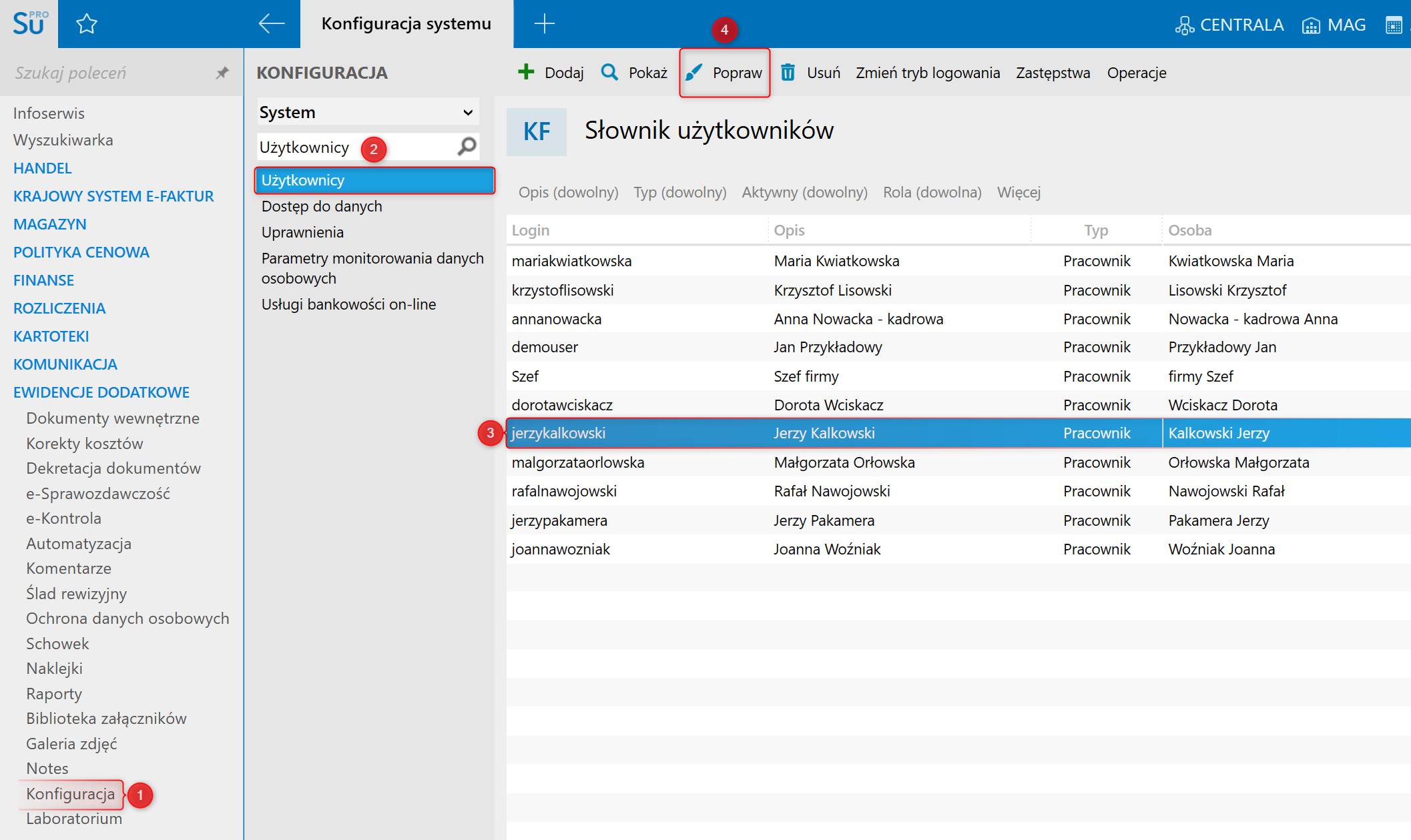The height and width of the screenshot is (840, 1411).
Task: Click Zmień tryb logowania button
Action: pyautogui.click(x=927, y=73)
